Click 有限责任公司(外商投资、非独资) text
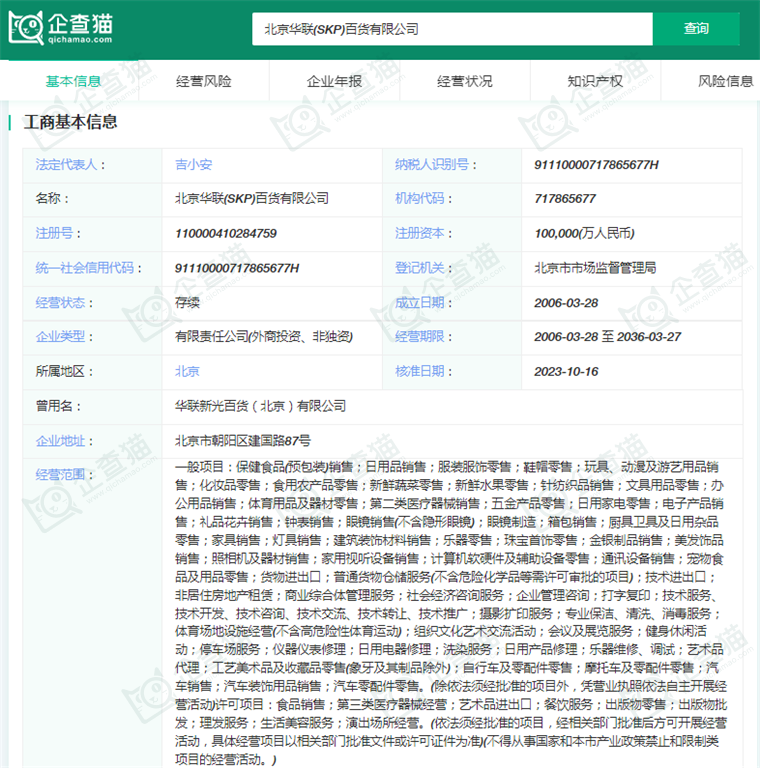Image resolution: width=760 pixels, height=768 pixels. click(264, 336)
